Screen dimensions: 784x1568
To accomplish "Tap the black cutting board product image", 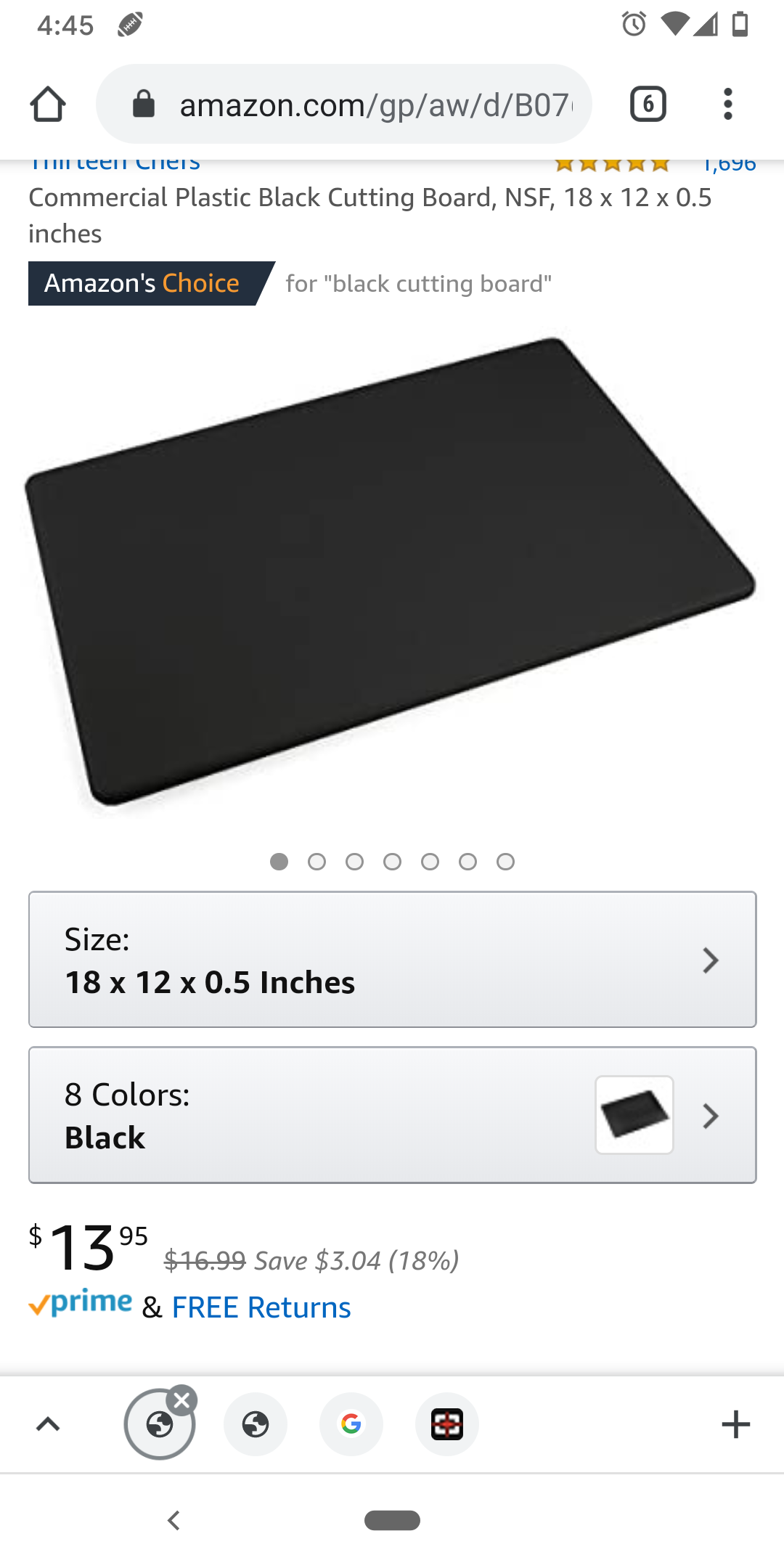I will tap(391, 572).
